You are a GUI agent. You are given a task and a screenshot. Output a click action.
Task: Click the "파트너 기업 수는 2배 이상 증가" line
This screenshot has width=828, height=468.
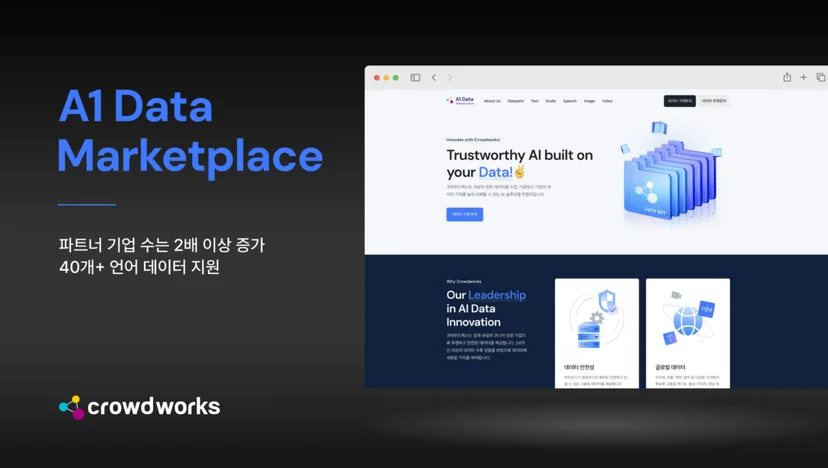(162, 245)
